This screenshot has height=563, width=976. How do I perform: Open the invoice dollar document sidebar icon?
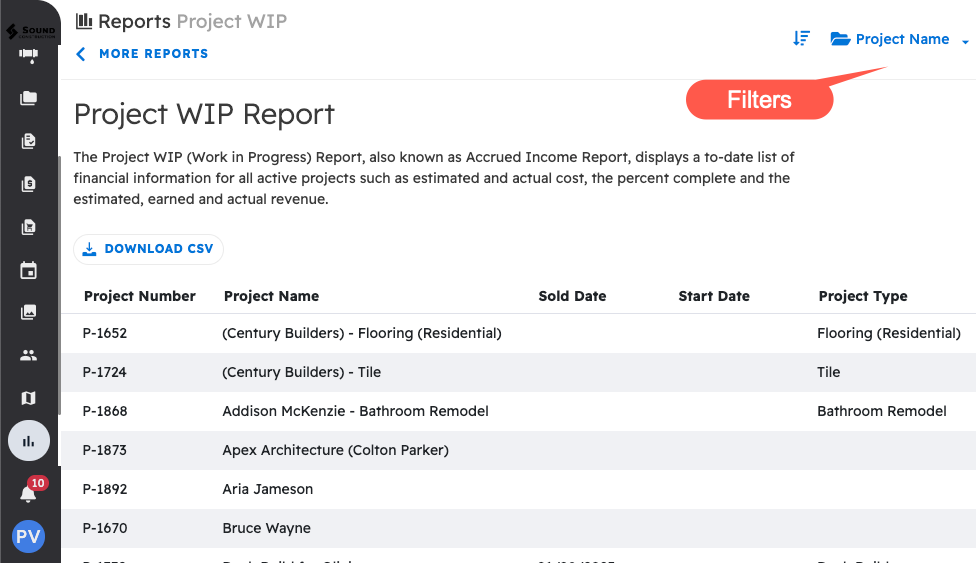pos(29,184)
